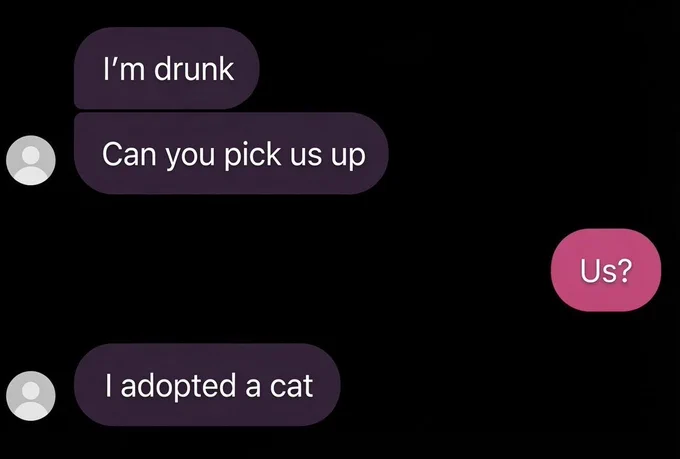This screenshot has height=459, width=680.
Task: Click the word 'us' in 'Can you pick us up'
Action: (x=306, y=157)
